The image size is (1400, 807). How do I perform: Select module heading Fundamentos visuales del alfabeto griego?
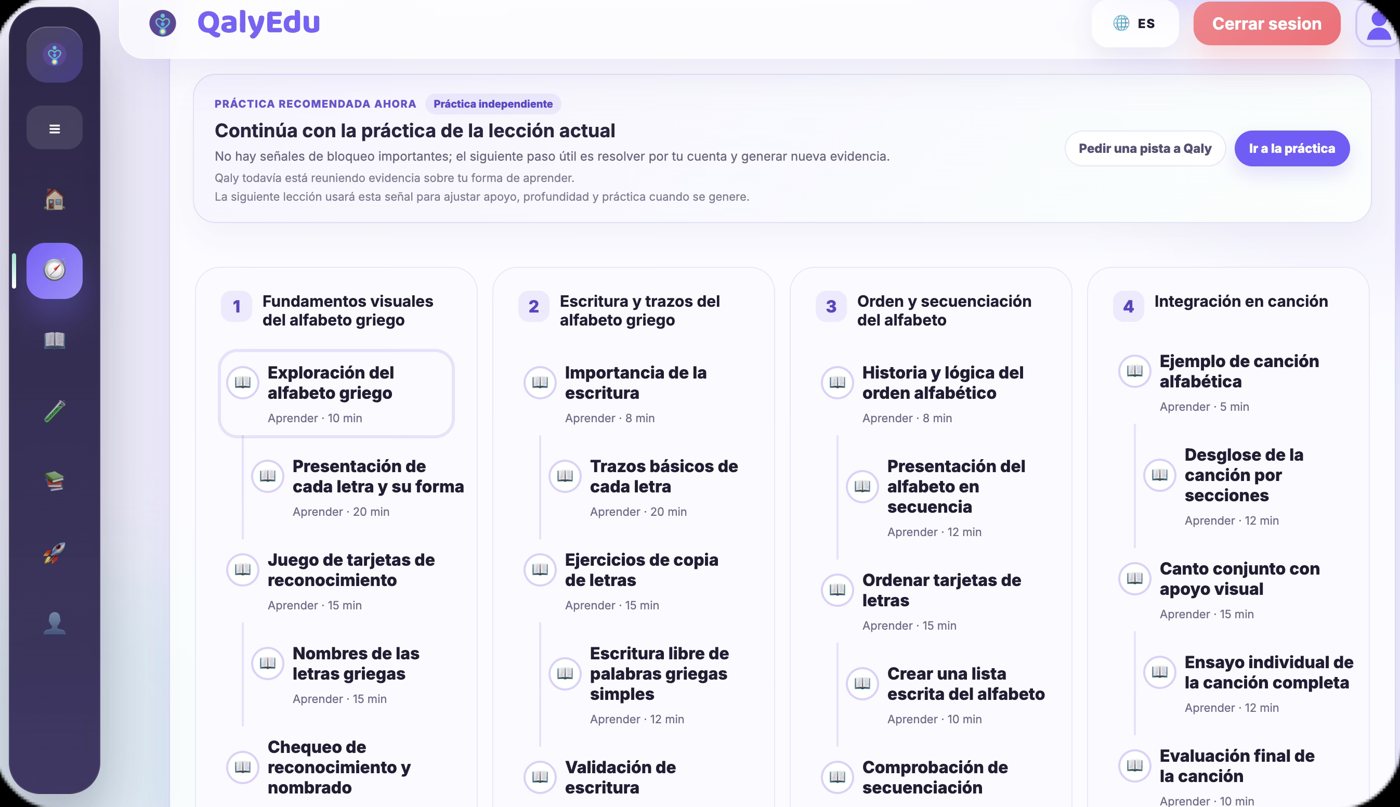click(348, 310)
